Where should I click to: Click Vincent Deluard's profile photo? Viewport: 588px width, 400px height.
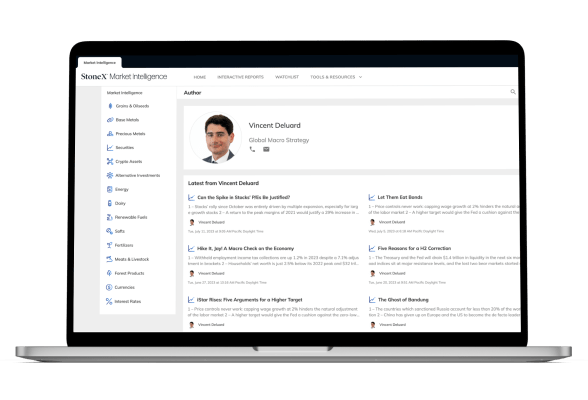216,138
